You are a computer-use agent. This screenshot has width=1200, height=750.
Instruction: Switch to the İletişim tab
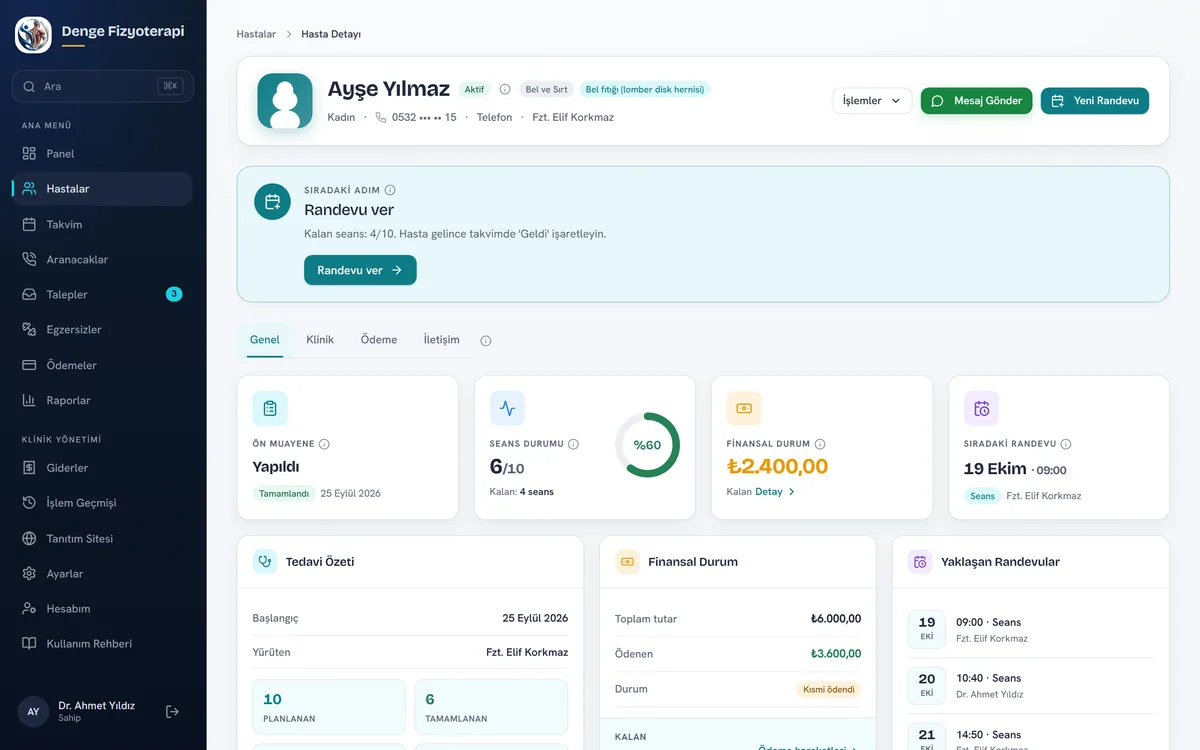click(x=442, y=340)
